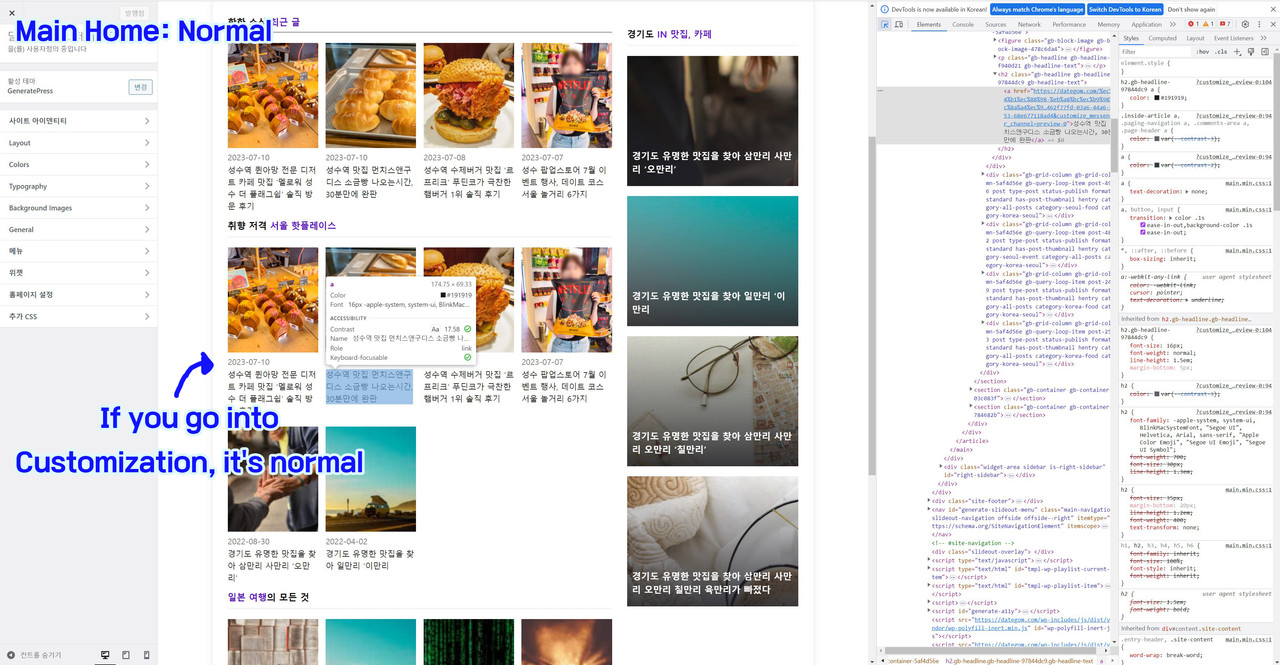This screenshot has height=665, width=1280.
Task: Click Switch DevTools to Korean button
Action: point(1124,9)
